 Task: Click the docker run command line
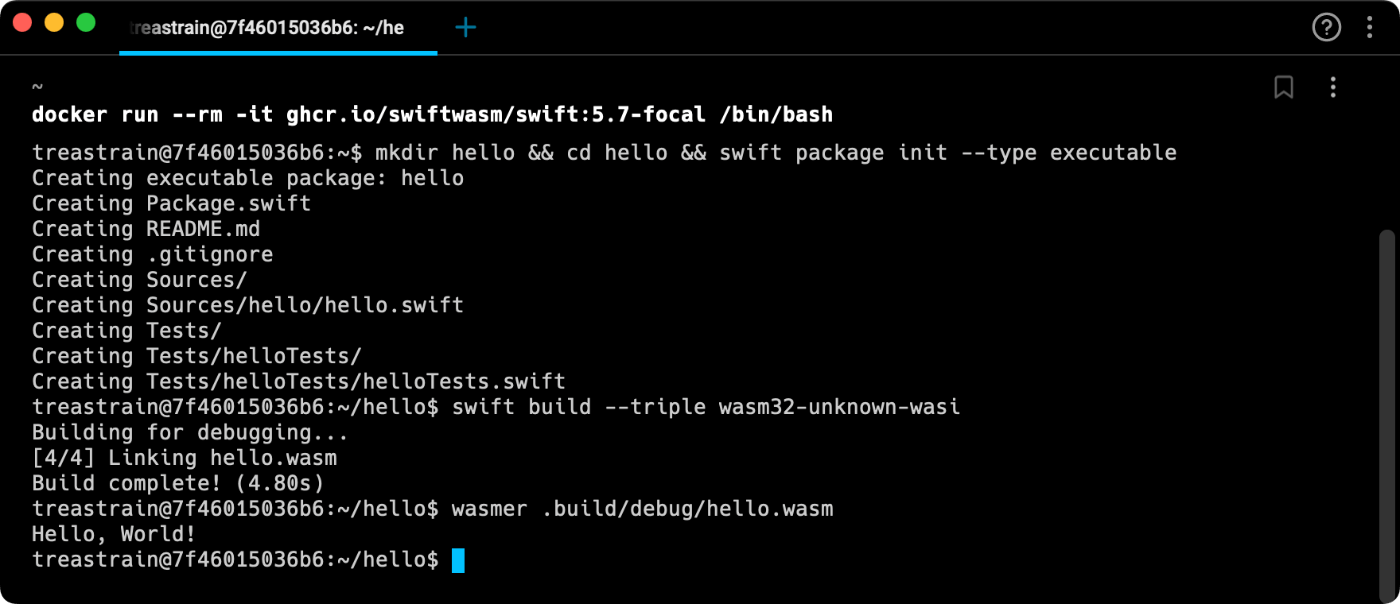432,115
